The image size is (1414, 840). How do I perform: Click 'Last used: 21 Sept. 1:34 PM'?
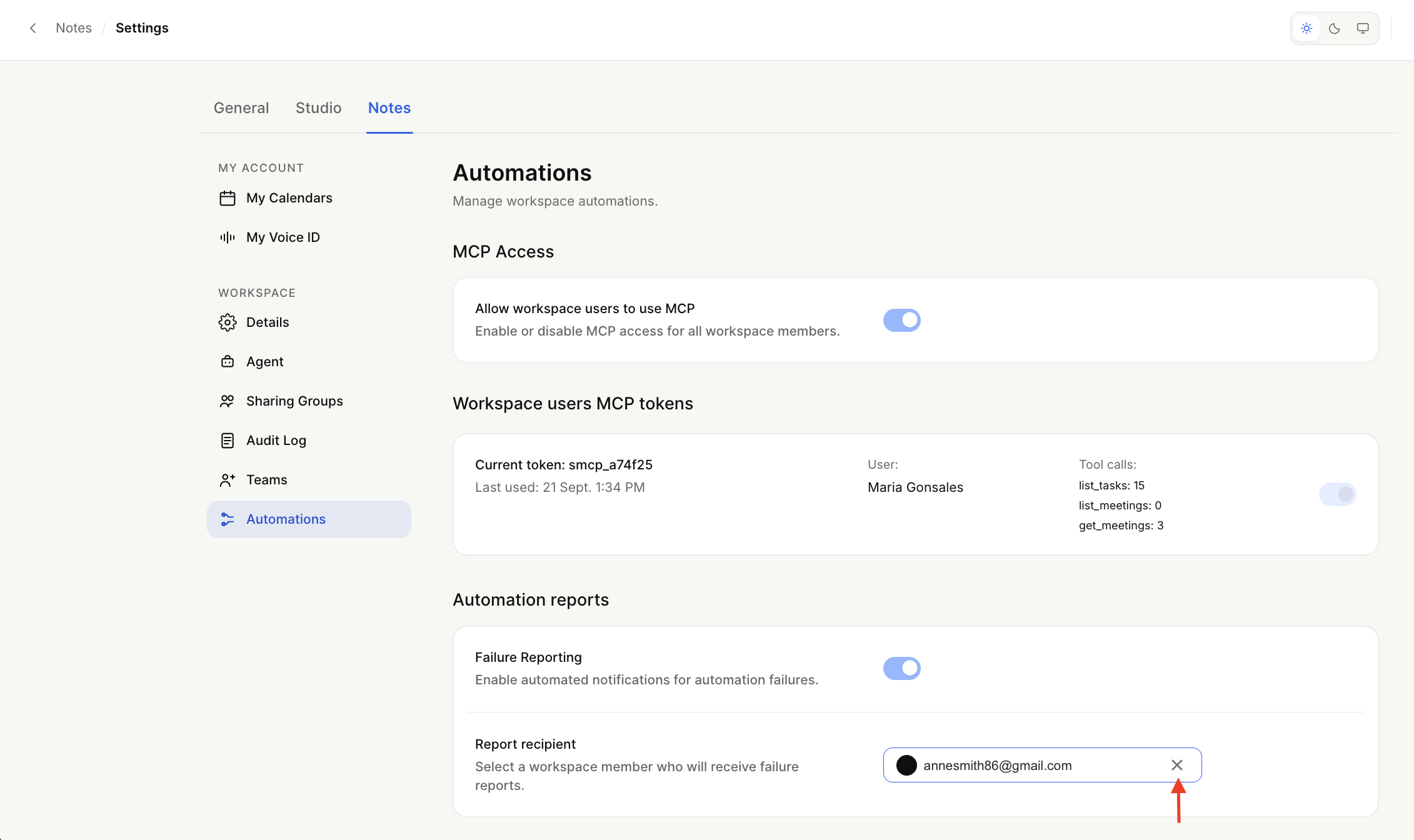(x=560, y=487)
